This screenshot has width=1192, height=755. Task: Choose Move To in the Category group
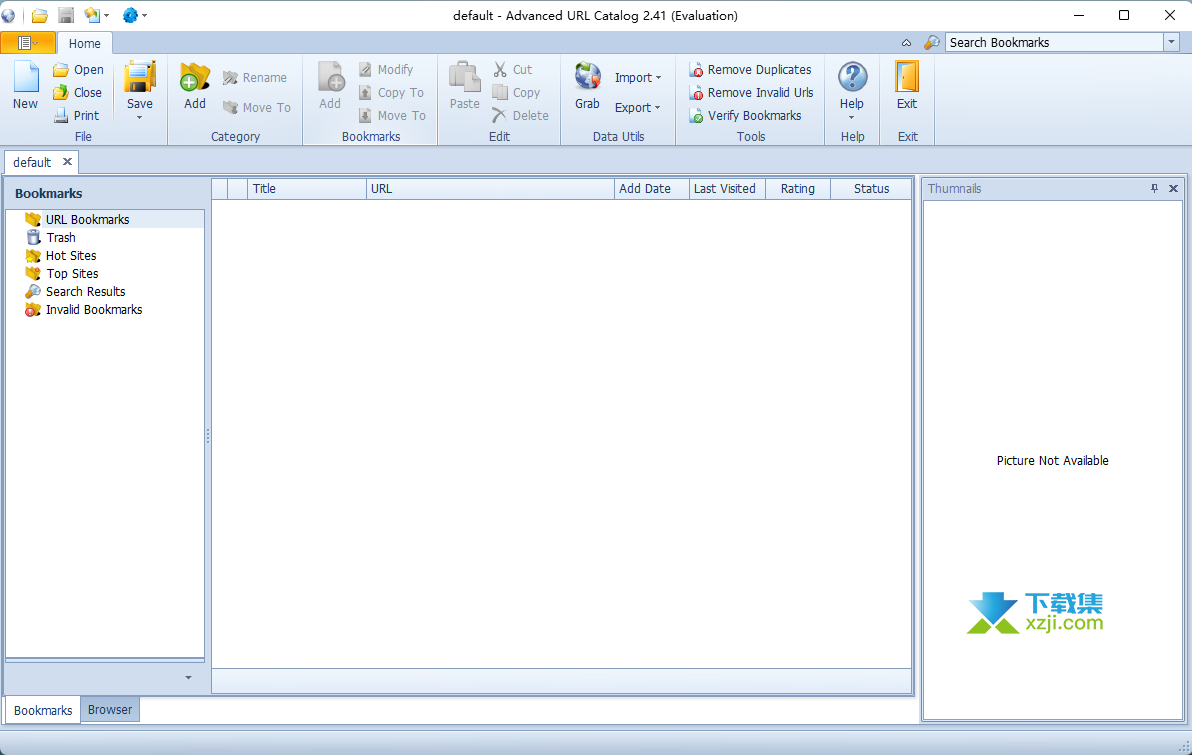[256, 107]
